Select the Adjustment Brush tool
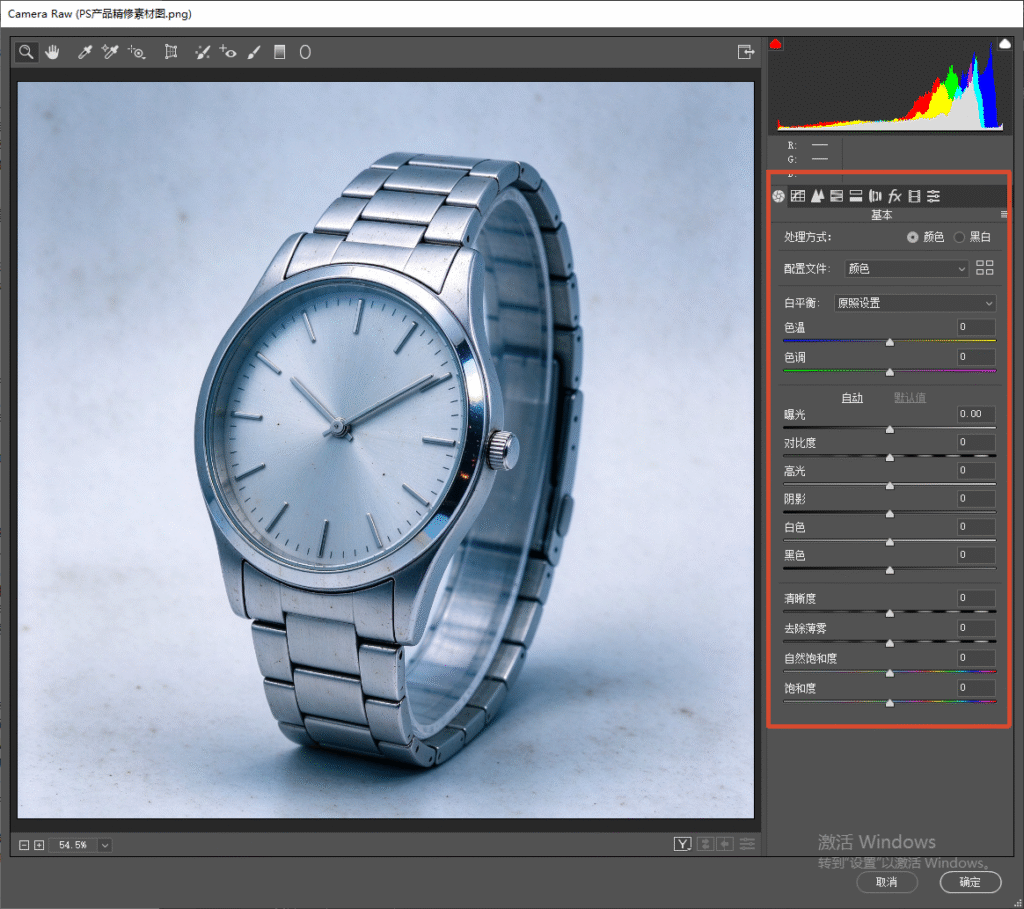The height and width of the screenshot is (909, 1024). point(254,52)
